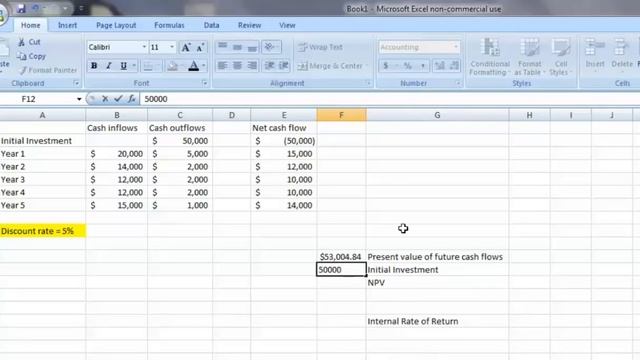
Task: Decrease indent
Action: tap(269, 66)
